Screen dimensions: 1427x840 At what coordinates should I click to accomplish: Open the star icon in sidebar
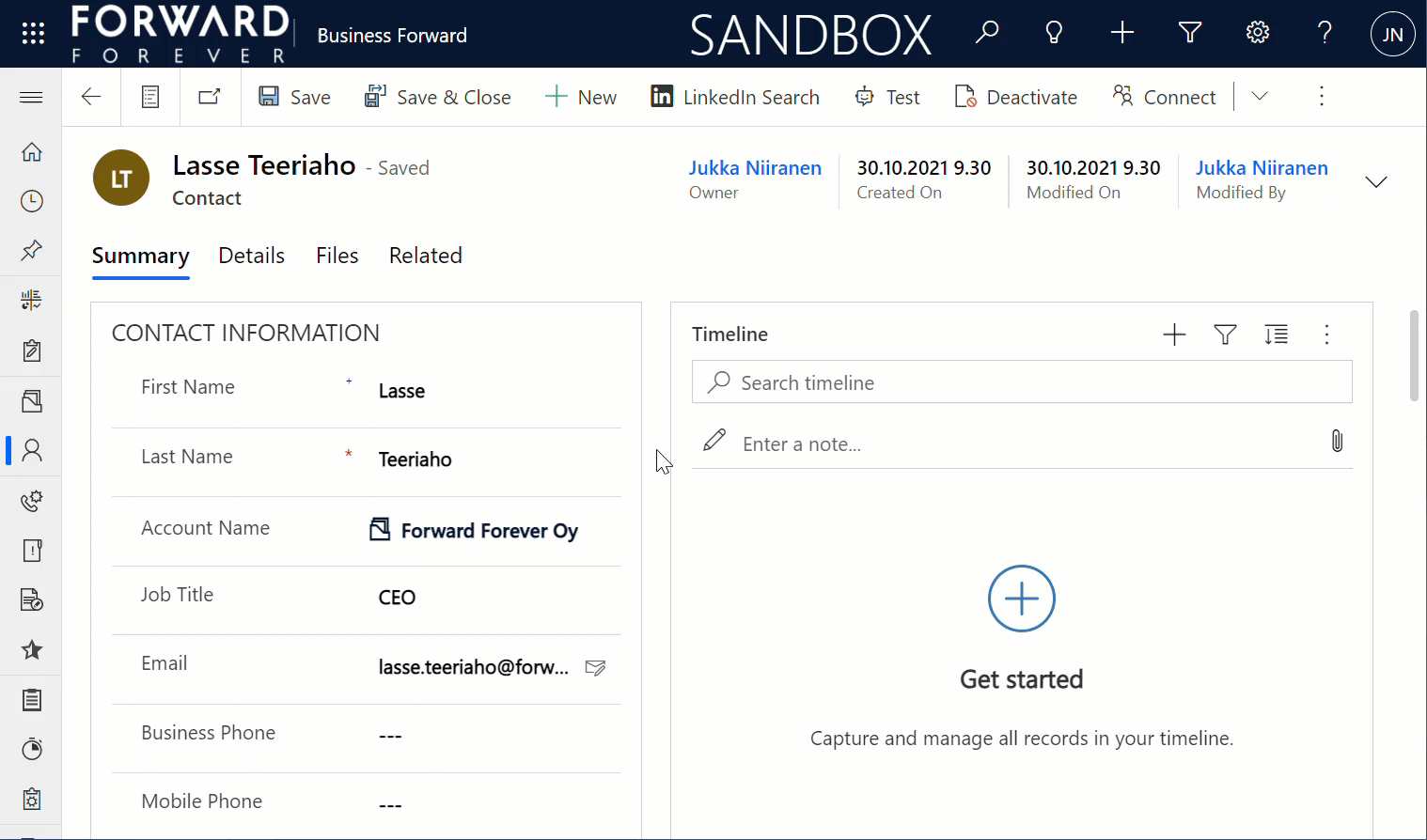(x=32, y=649)
